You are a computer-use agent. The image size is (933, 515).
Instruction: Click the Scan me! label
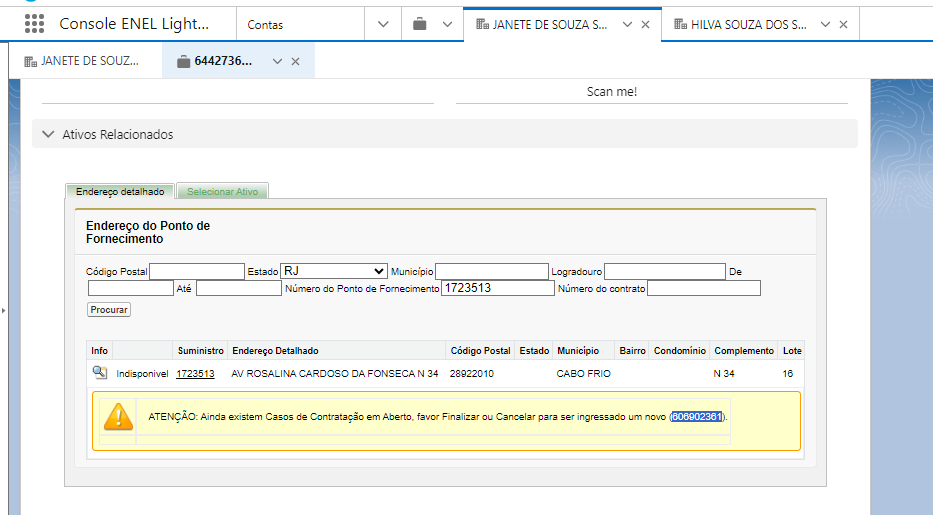(x=612, y=92)
